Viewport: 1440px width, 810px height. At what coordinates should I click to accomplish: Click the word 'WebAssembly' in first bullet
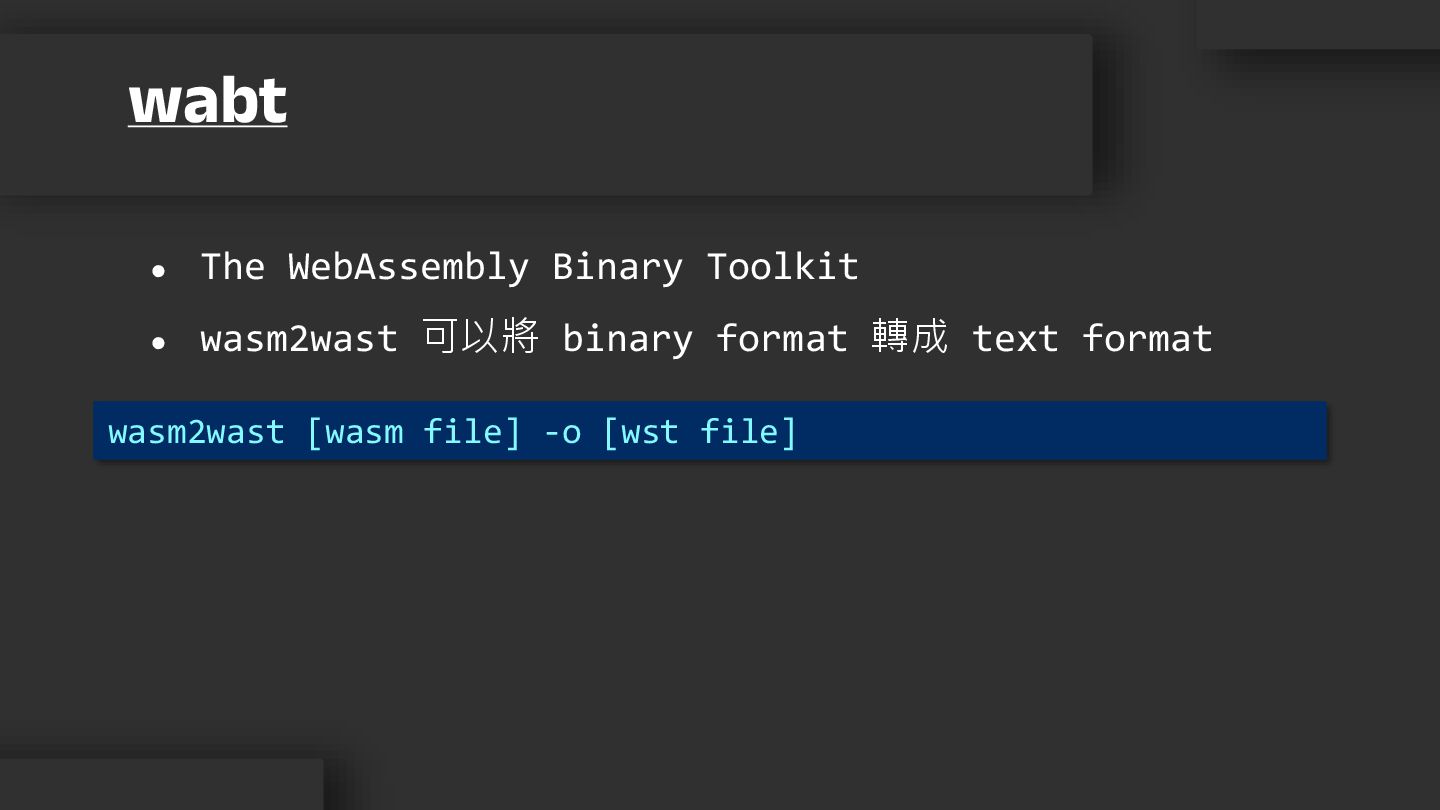click(x=408, y=267)
